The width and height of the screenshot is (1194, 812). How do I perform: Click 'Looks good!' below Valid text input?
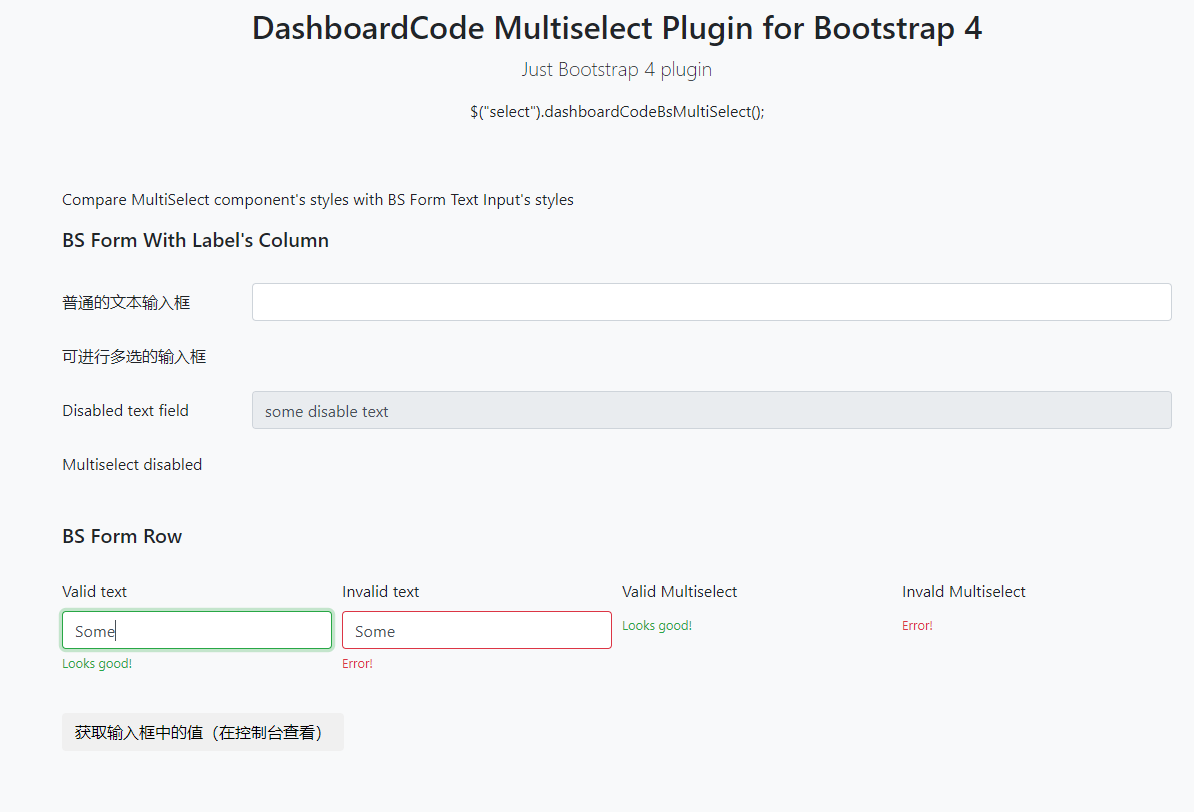click(x=97, y=663)
